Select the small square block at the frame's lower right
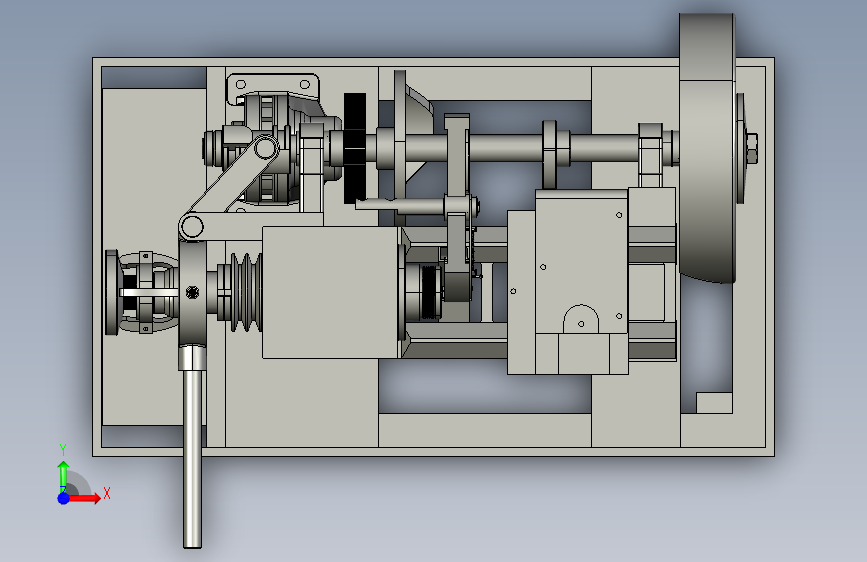Screen dimensions: 867x562 click(714, 403)
